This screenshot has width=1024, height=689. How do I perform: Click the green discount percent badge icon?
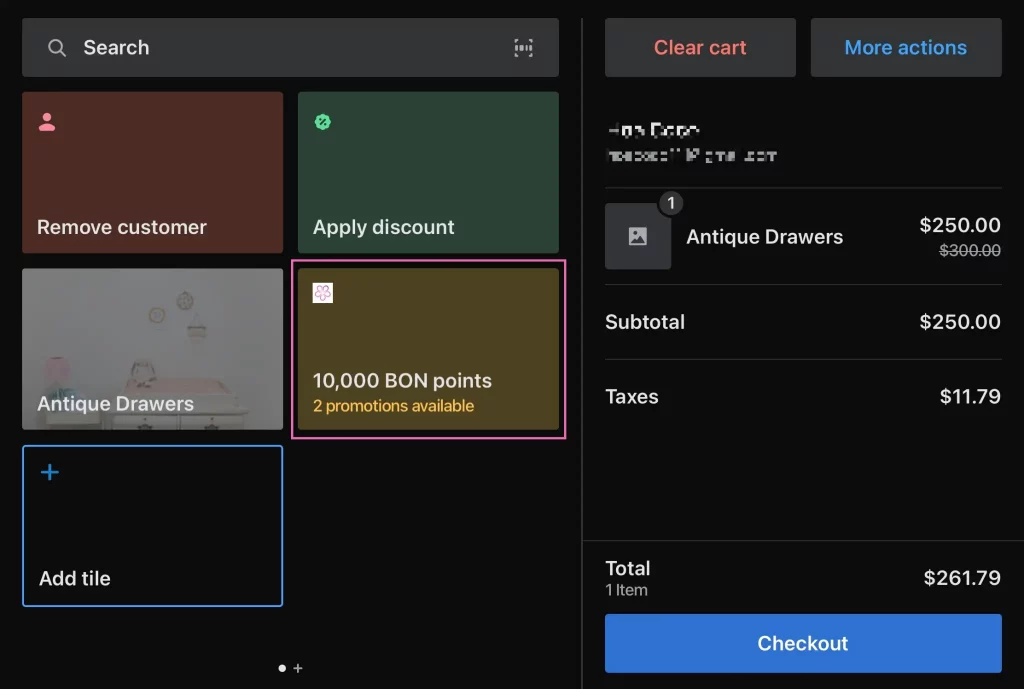[x=323, y=122]
